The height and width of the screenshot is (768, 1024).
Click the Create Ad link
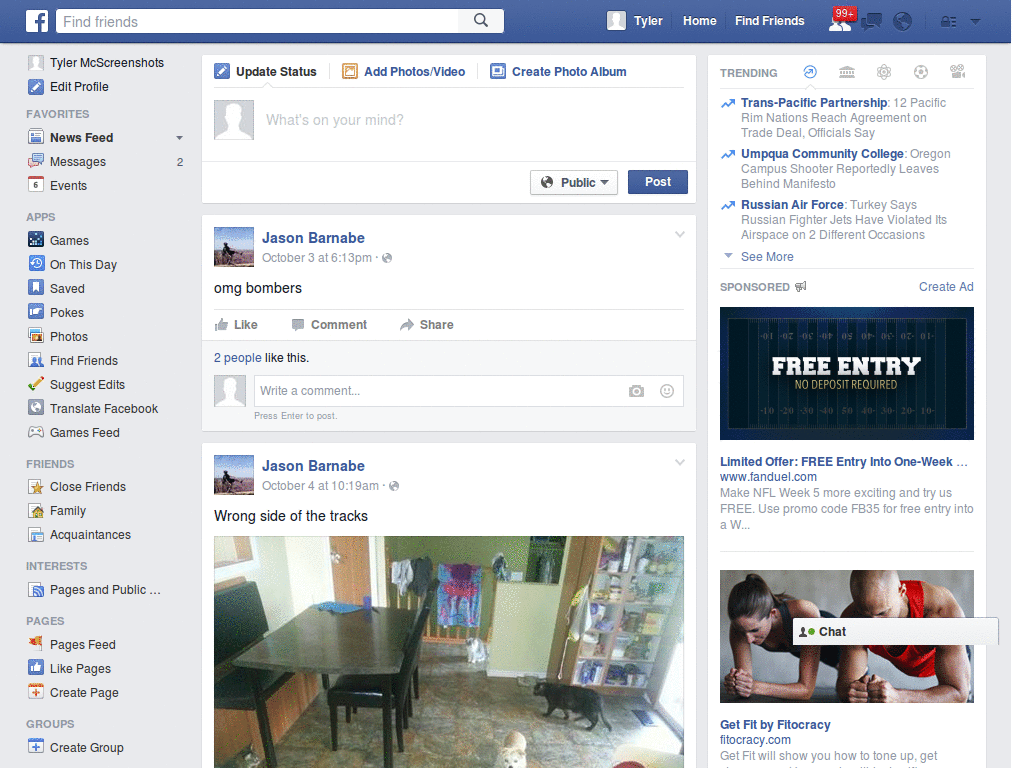[x=946, y=287]
